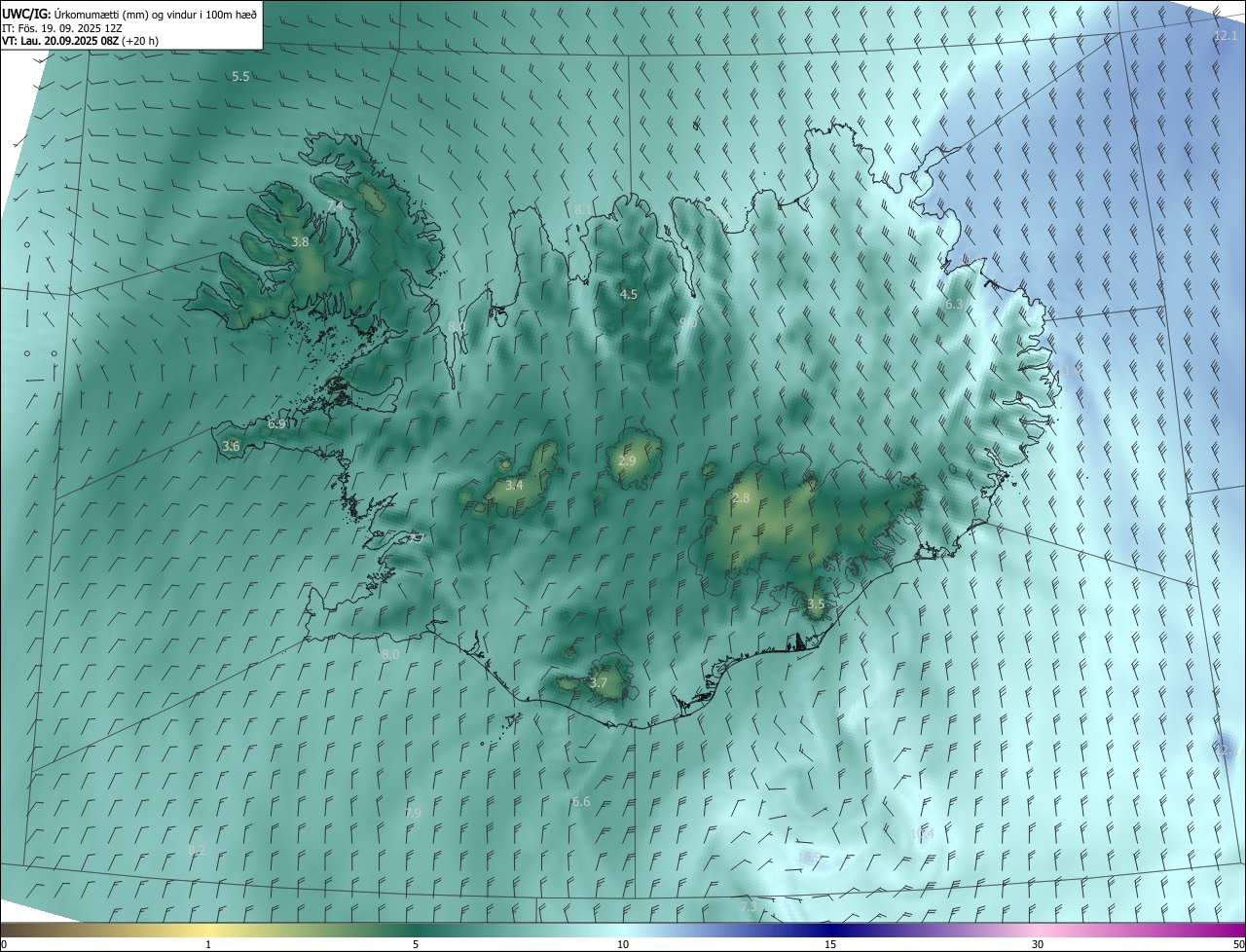Click the 3.8 value label
The image size is (1246, 952).
(300, 242)
